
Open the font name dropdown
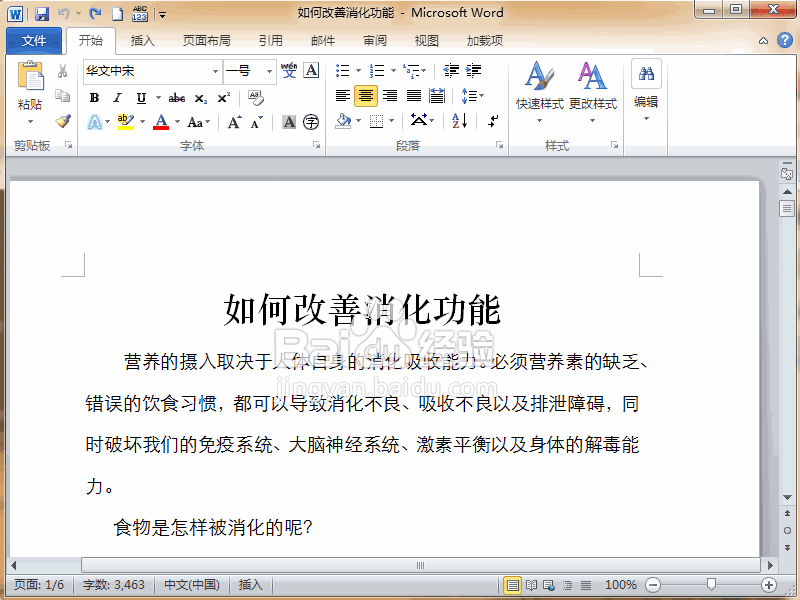point(216,72)
